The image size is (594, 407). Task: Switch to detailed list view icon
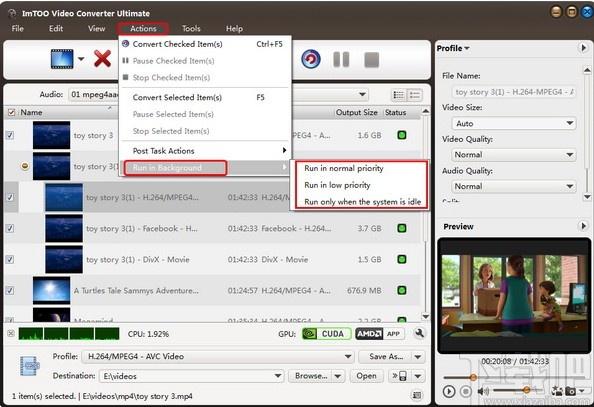click(x=415, y=95)
